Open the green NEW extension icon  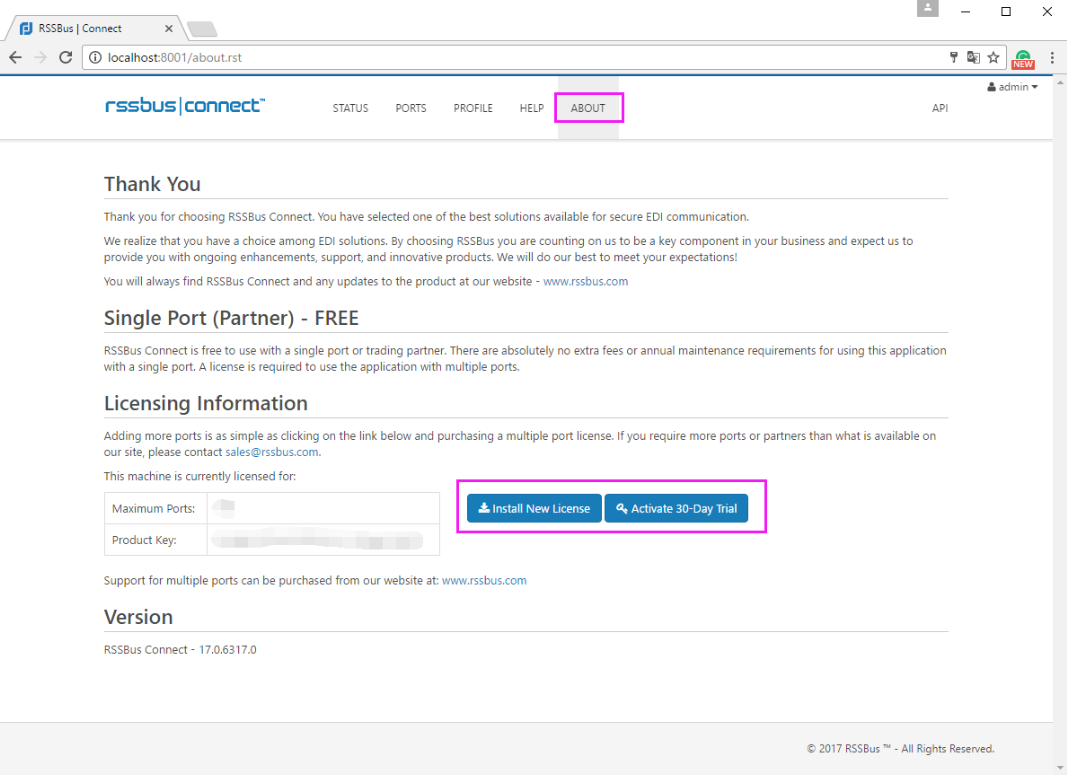pos(1023,59)
